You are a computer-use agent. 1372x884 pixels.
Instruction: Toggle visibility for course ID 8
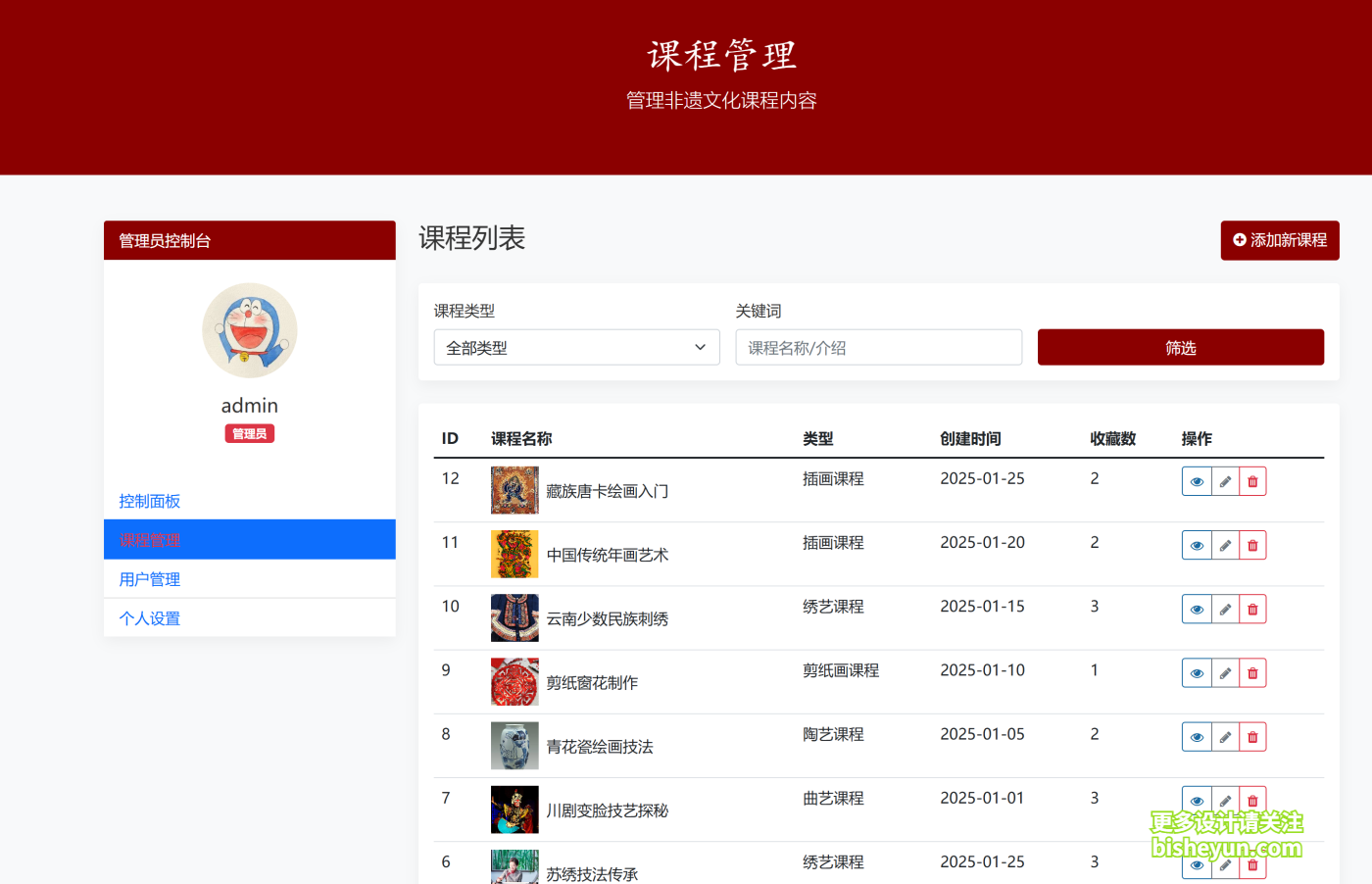[1197, 736]
